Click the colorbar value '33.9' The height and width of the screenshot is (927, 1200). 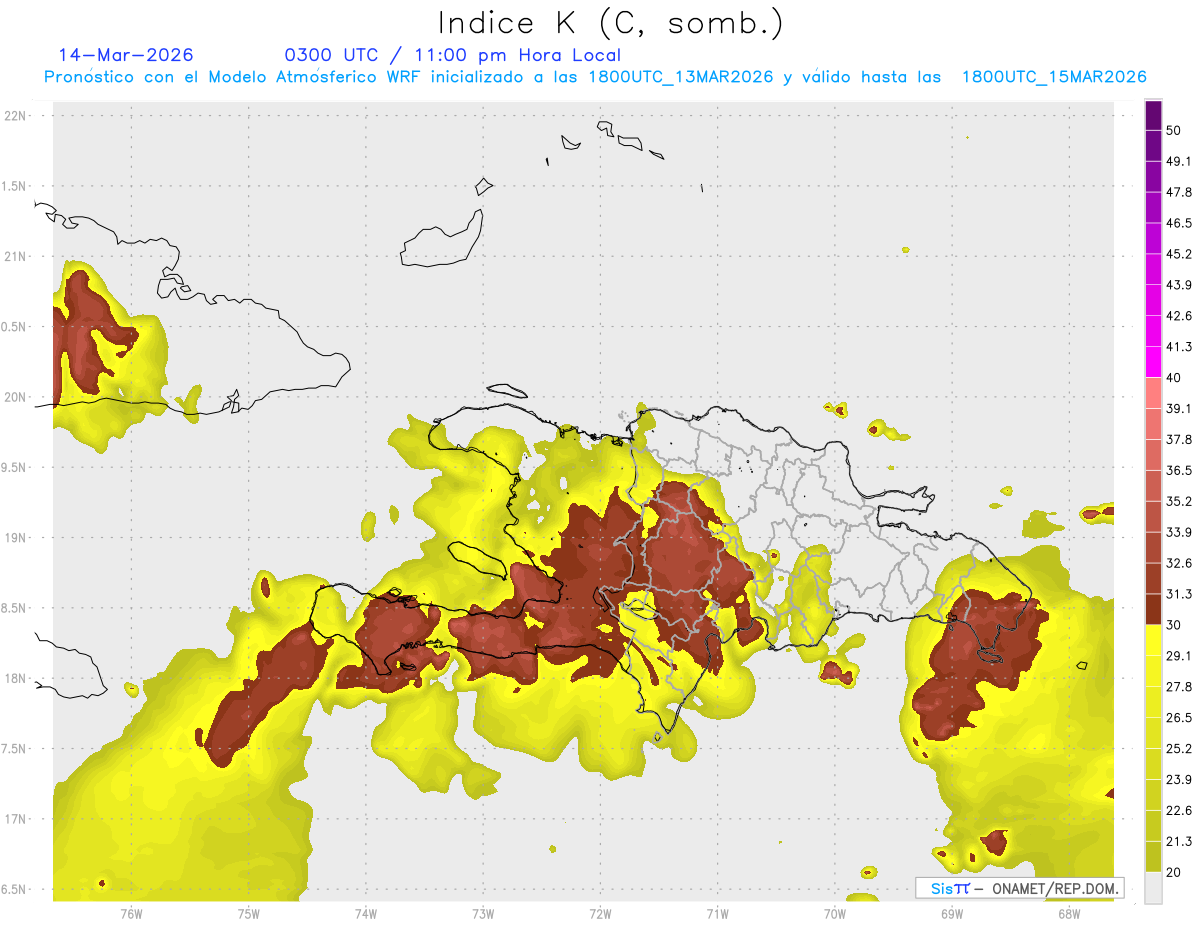(1179, 532)
